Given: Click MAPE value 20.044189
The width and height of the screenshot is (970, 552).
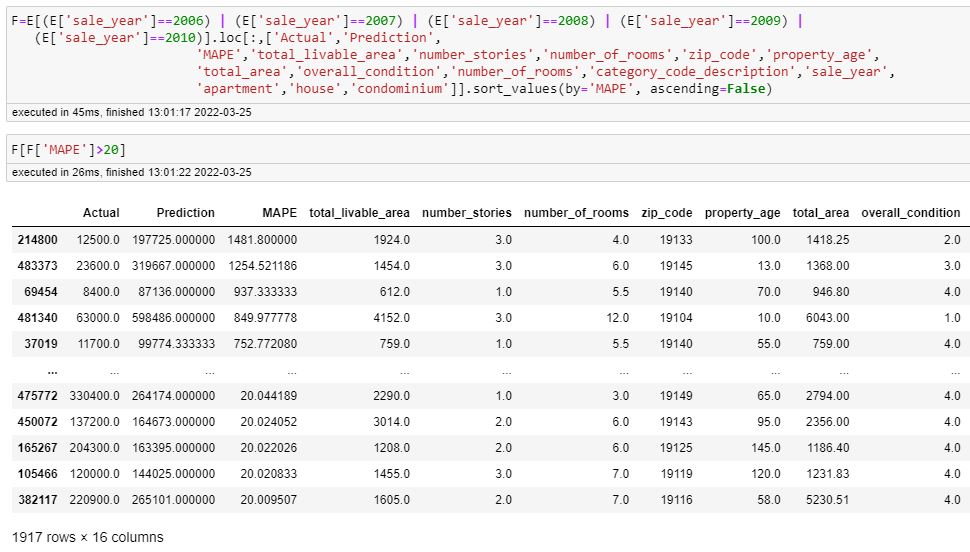Looking at the screenshot, I should [268, 395].
